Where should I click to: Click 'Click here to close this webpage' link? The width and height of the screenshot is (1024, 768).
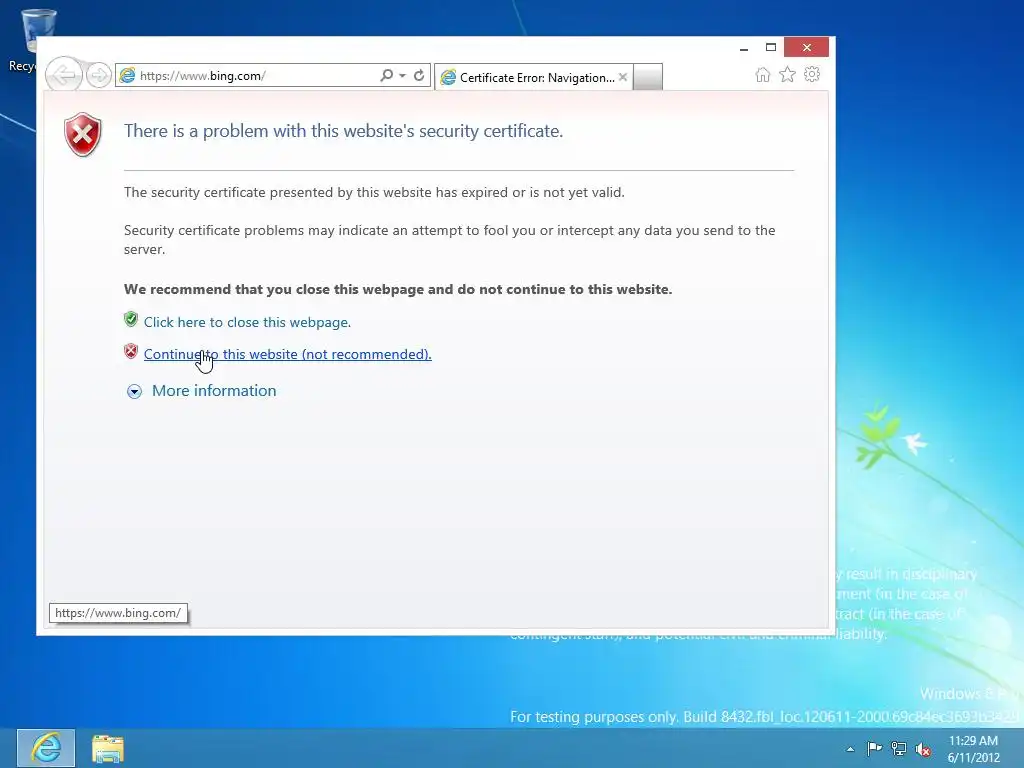pos(247,322)
